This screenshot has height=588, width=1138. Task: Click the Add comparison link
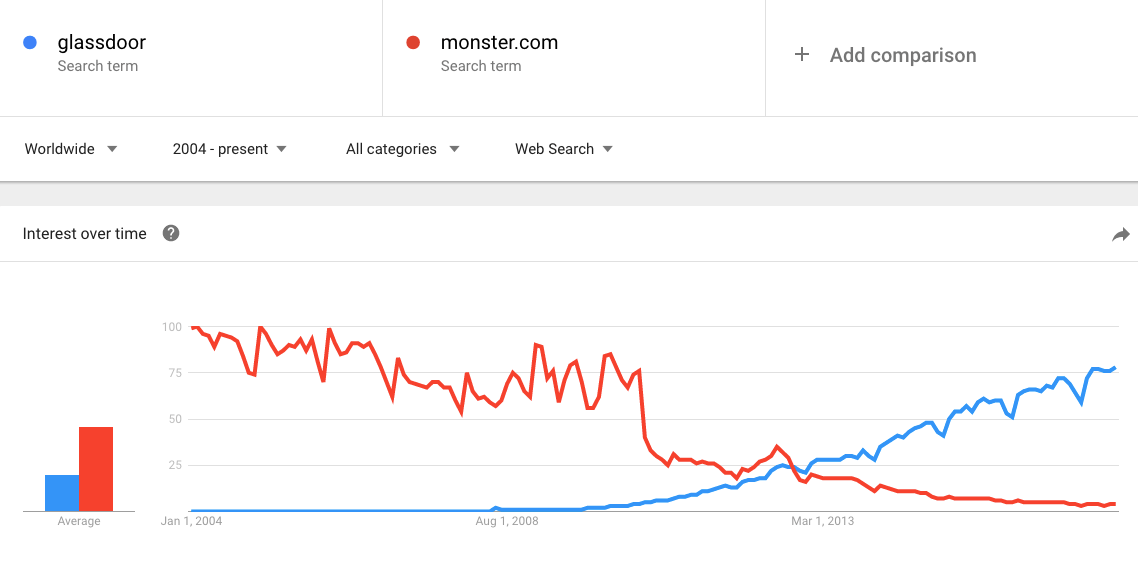point(903,55)
